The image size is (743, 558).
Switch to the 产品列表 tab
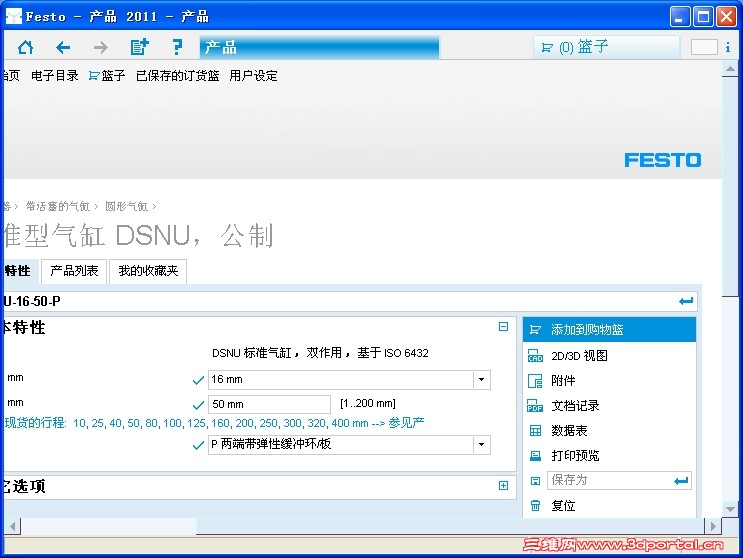coord(74,271)
